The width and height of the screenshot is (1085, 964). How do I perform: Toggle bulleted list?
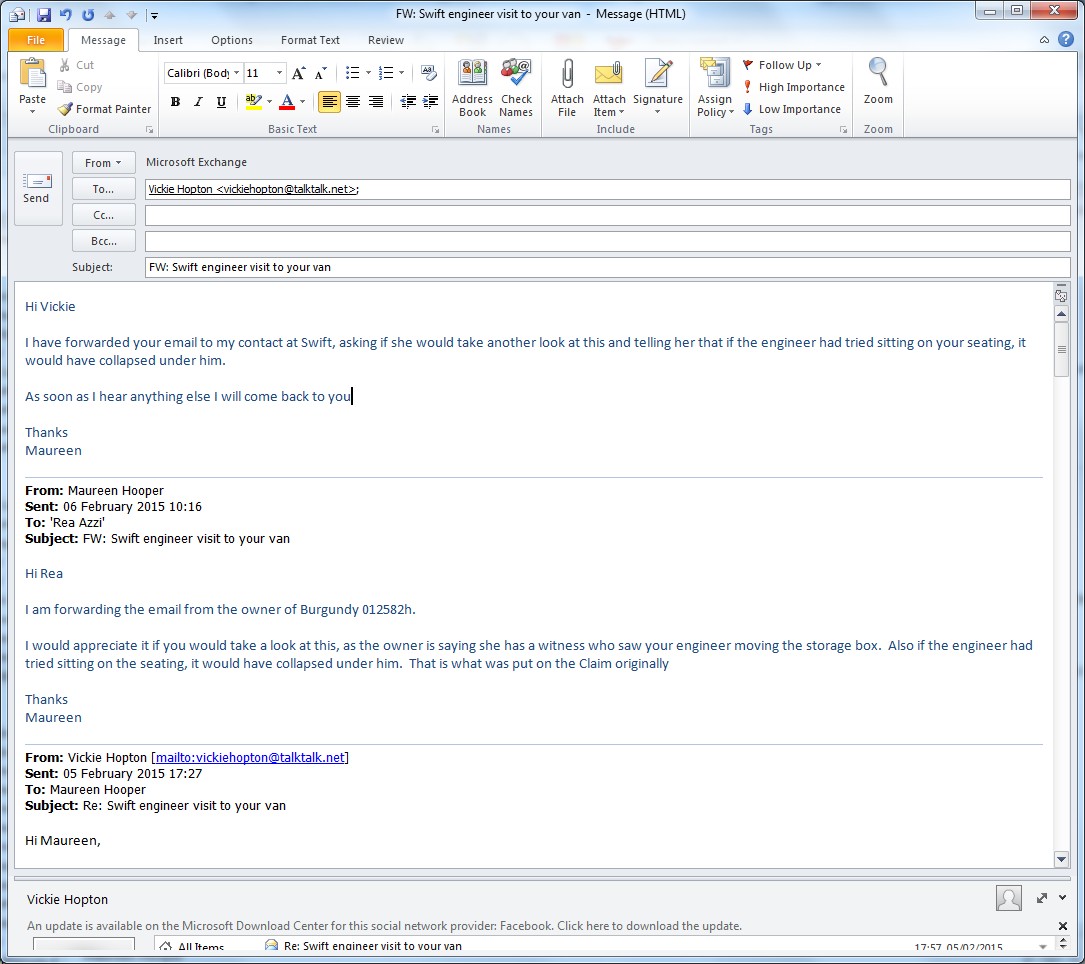click(x=353, y=73)
